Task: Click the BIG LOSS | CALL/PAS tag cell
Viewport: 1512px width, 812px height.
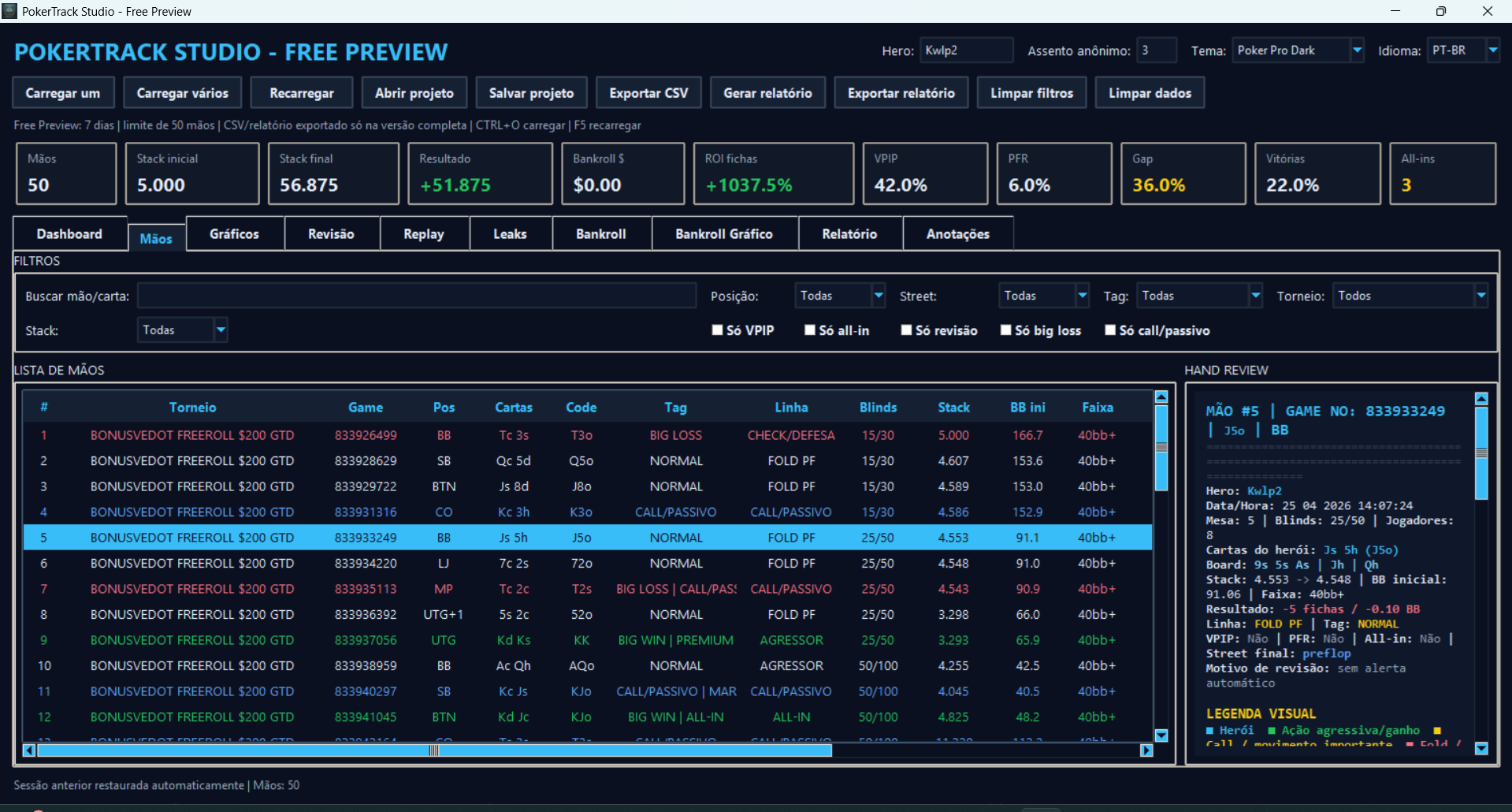Action: [x=676, y=589]
